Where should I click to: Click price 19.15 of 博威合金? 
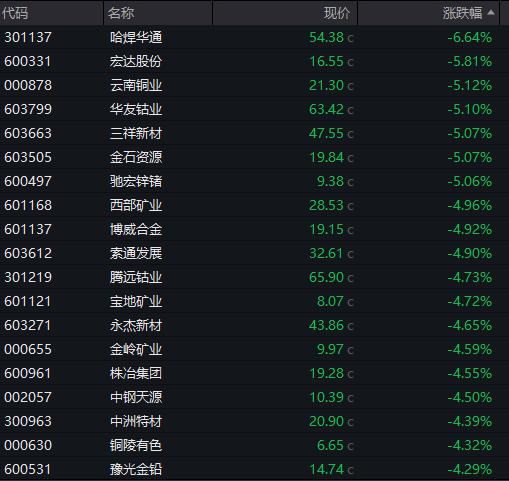pyautogui.click(x=326, y=229)
